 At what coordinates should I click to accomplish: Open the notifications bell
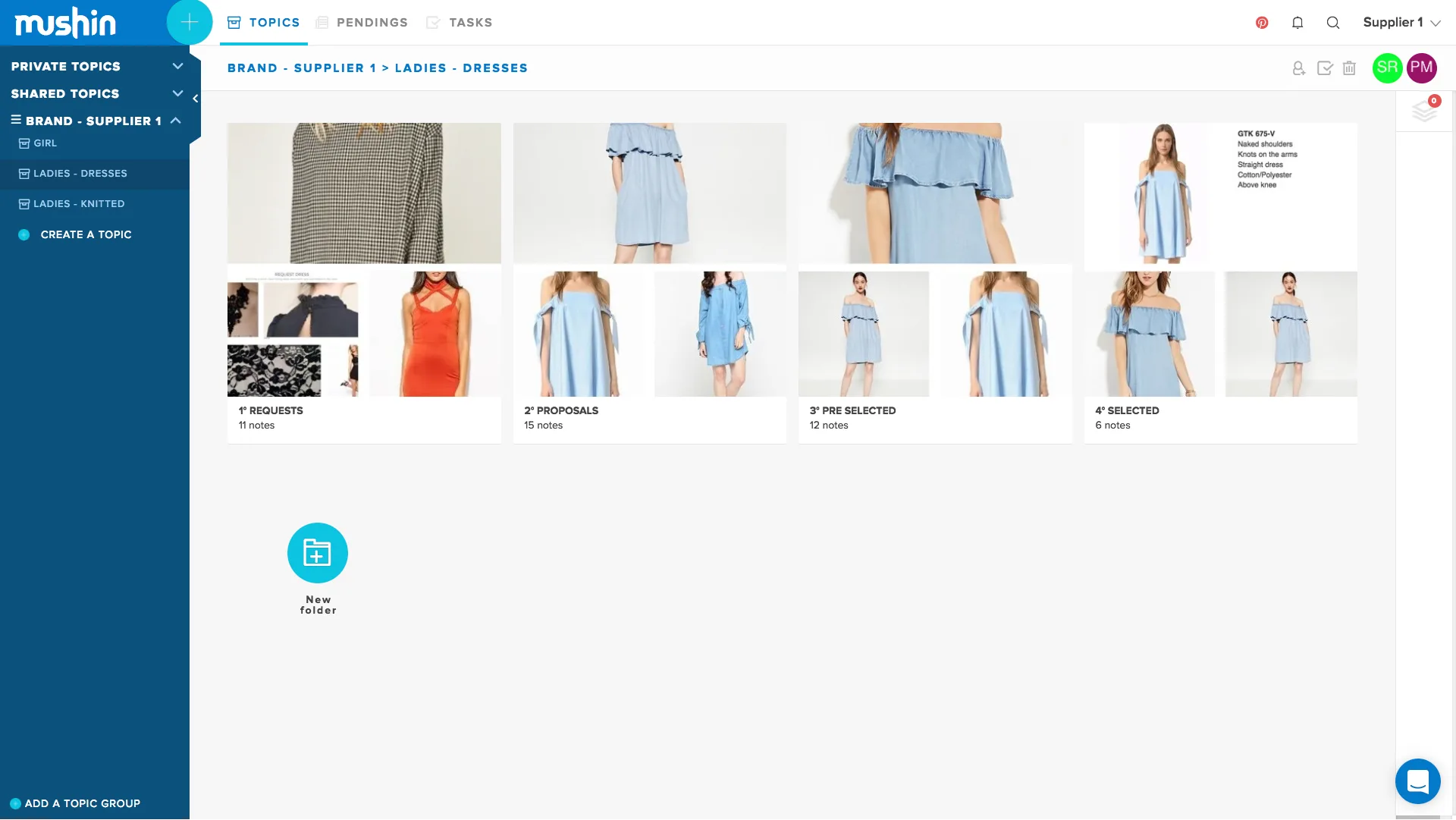point(1298,23)
